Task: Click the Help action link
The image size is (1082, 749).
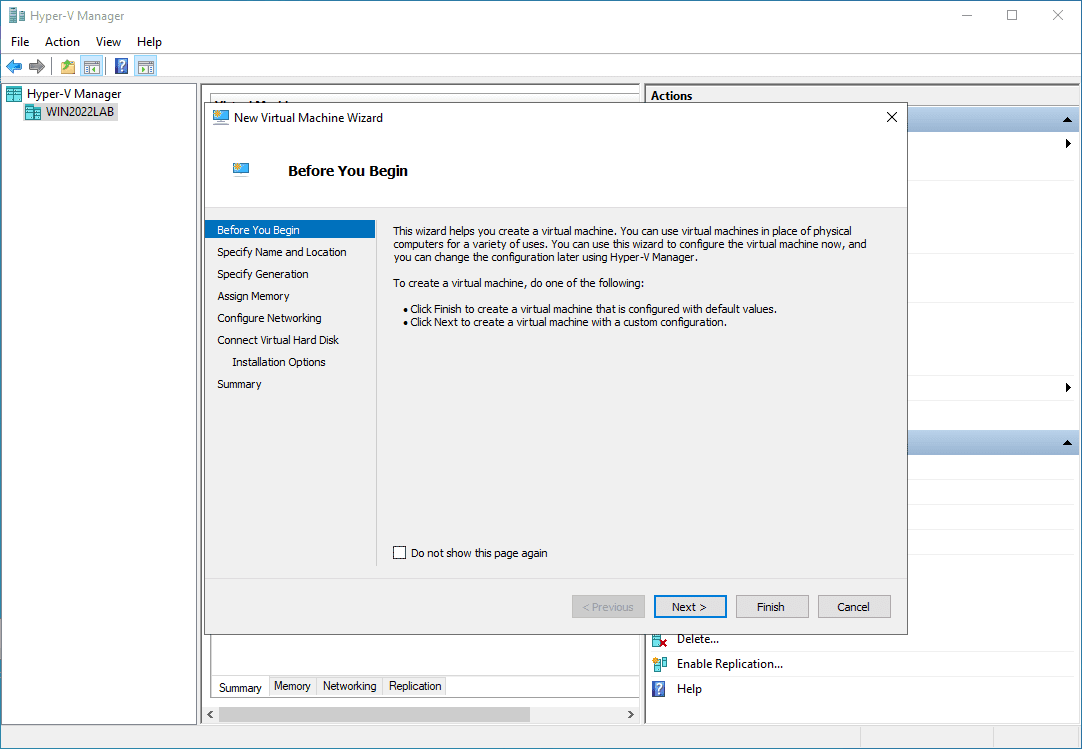Action: tap(689, 689)
